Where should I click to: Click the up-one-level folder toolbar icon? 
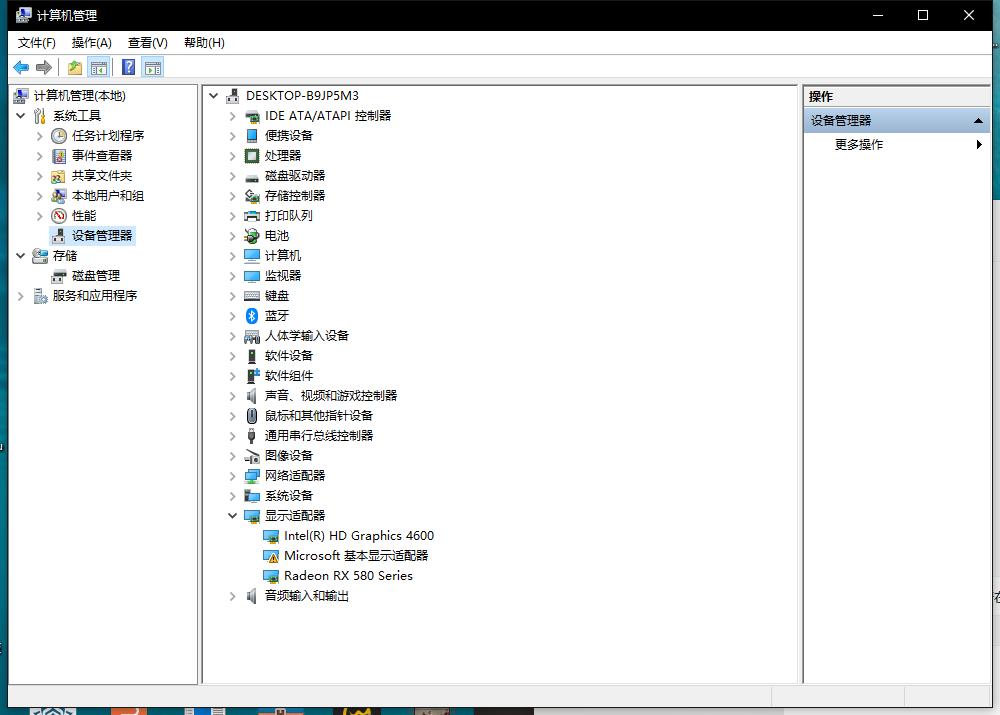point(75,67)
